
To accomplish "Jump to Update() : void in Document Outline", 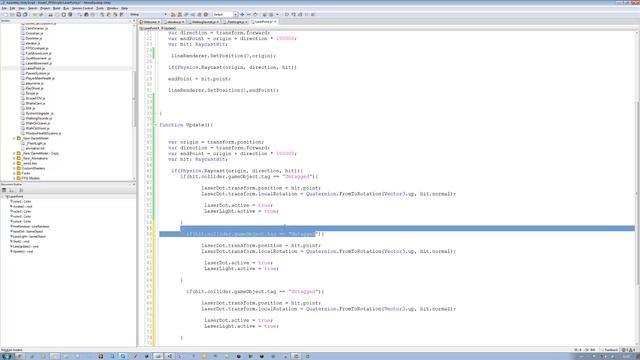I will [23, 251].
